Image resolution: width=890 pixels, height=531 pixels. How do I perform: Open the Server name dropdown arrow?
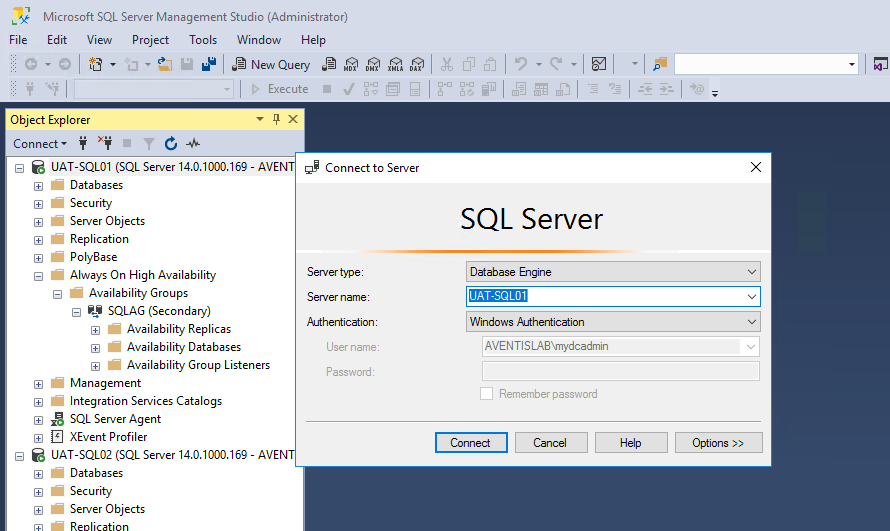752,297
